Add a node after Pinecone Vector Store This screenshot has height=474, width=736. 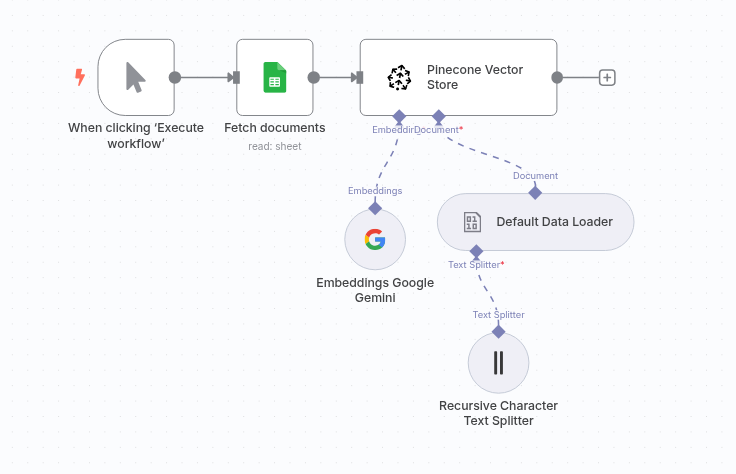(607, 77)
